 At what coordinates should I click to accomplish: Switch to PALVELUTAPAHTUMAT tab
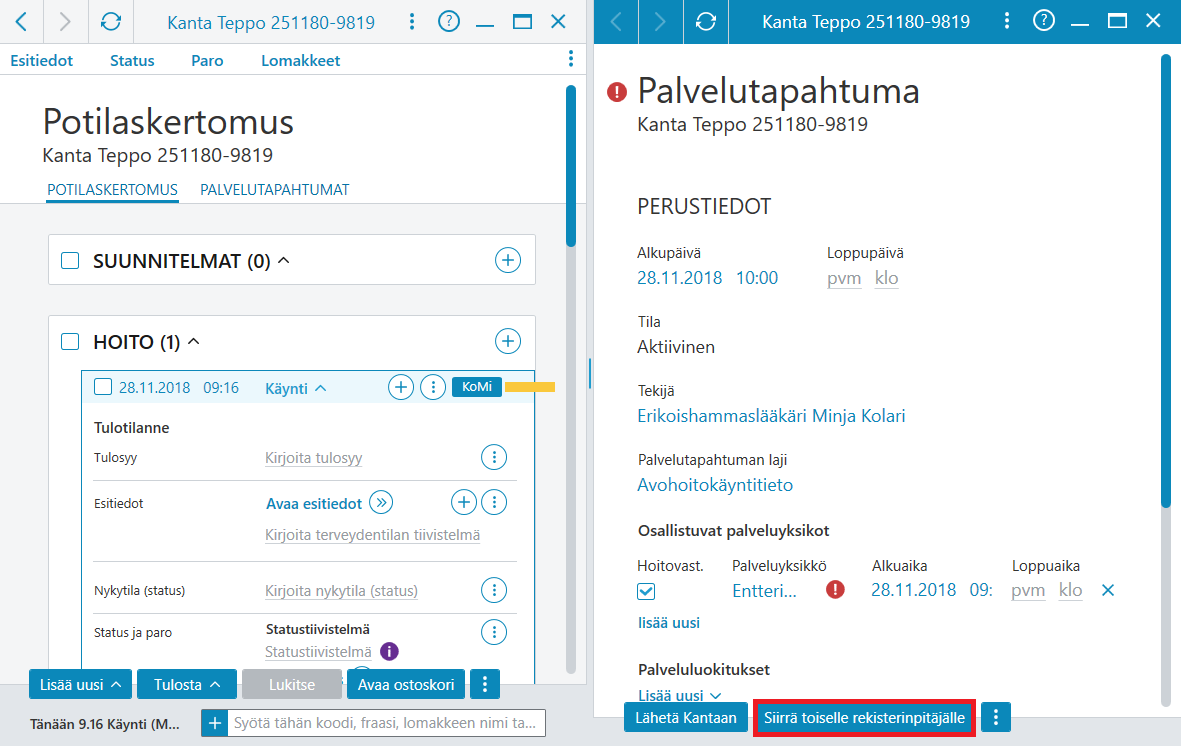click(274, 190)
